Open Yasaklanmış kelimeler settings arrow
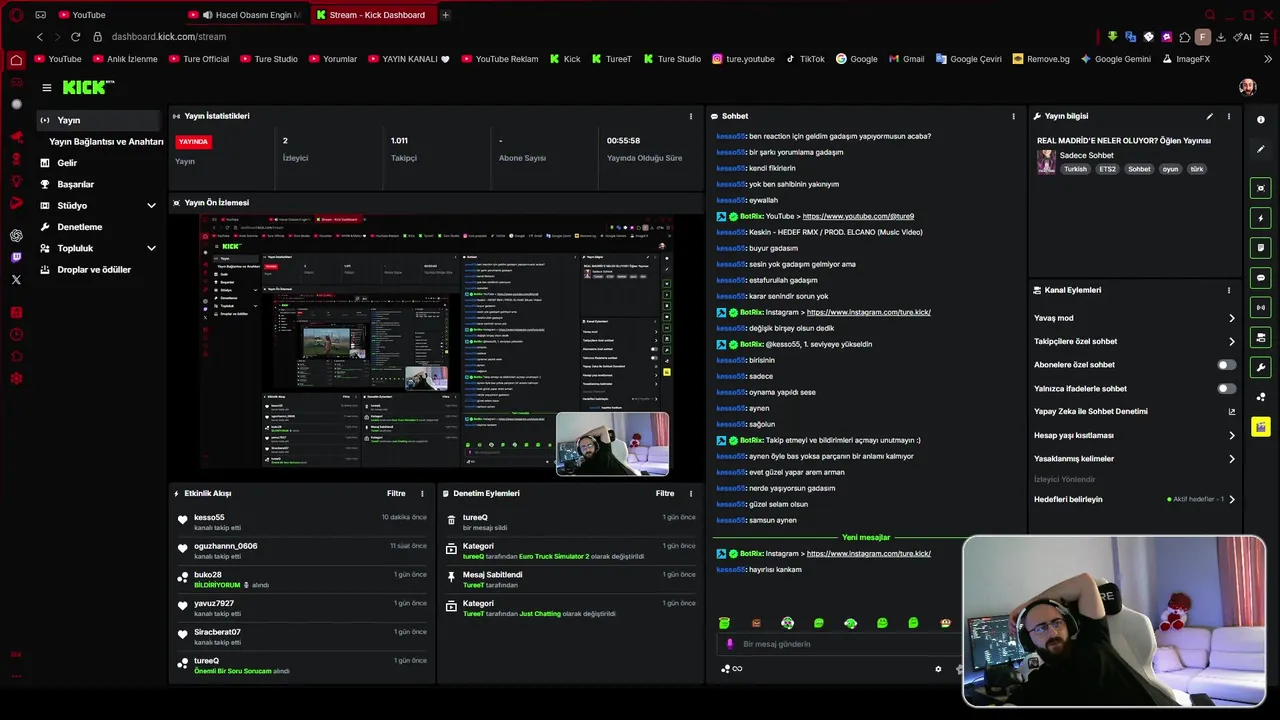The height and width of the screenshot is (720, 1280). [x=1231, y=459]
